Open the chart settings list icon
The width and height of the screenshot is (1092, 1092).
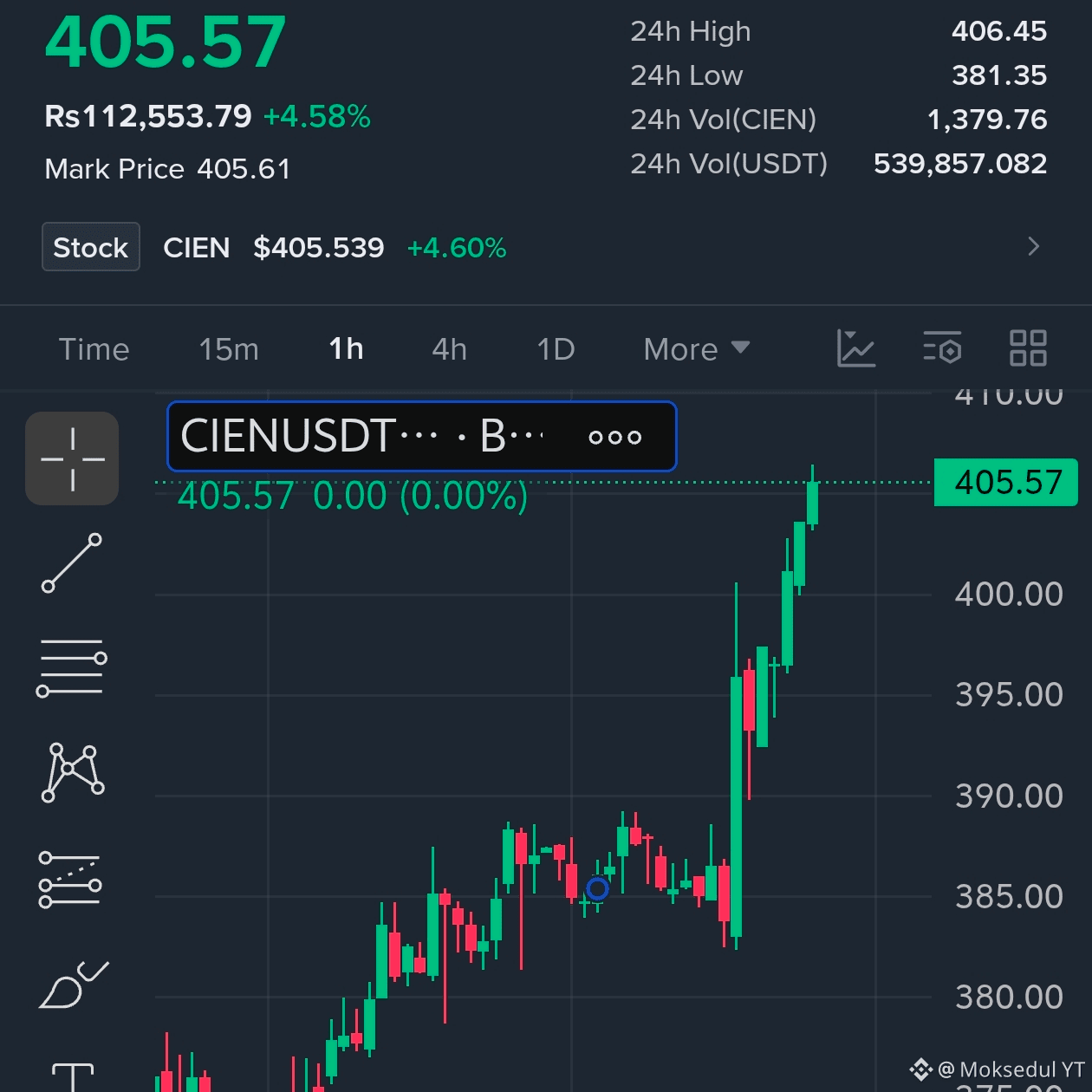click(942, 348)
